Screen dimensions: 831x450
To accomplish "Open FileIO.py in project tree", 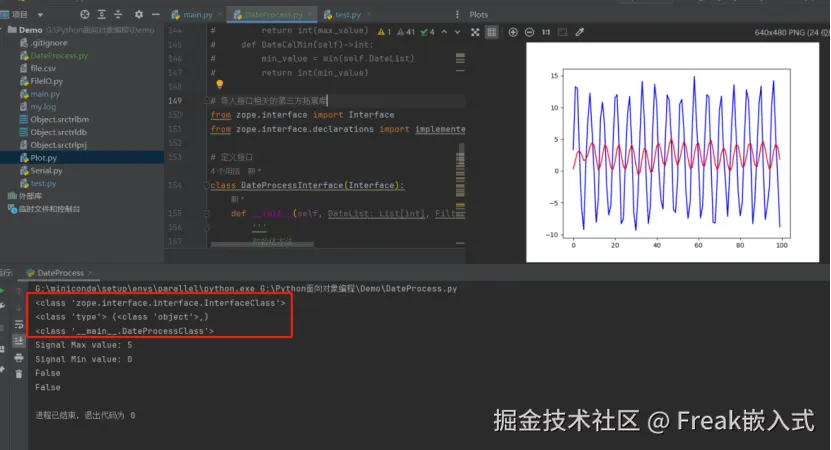I will point(46,81).
